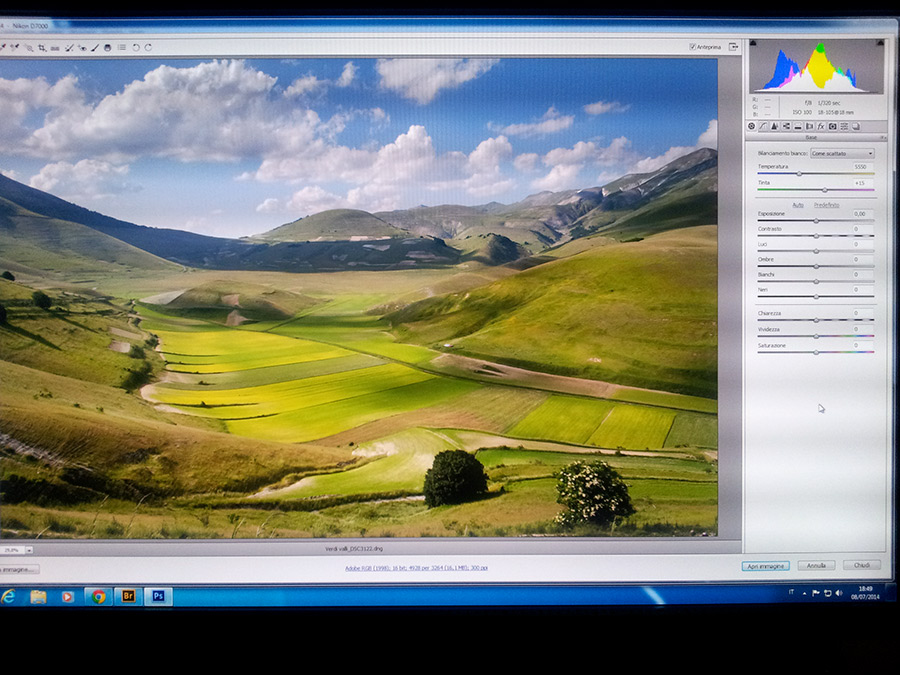Image resolution: width=900 pixels, height=675 pixels.
Task: Toggle the Anteprima preview checkbox
Action: [692, 47]
